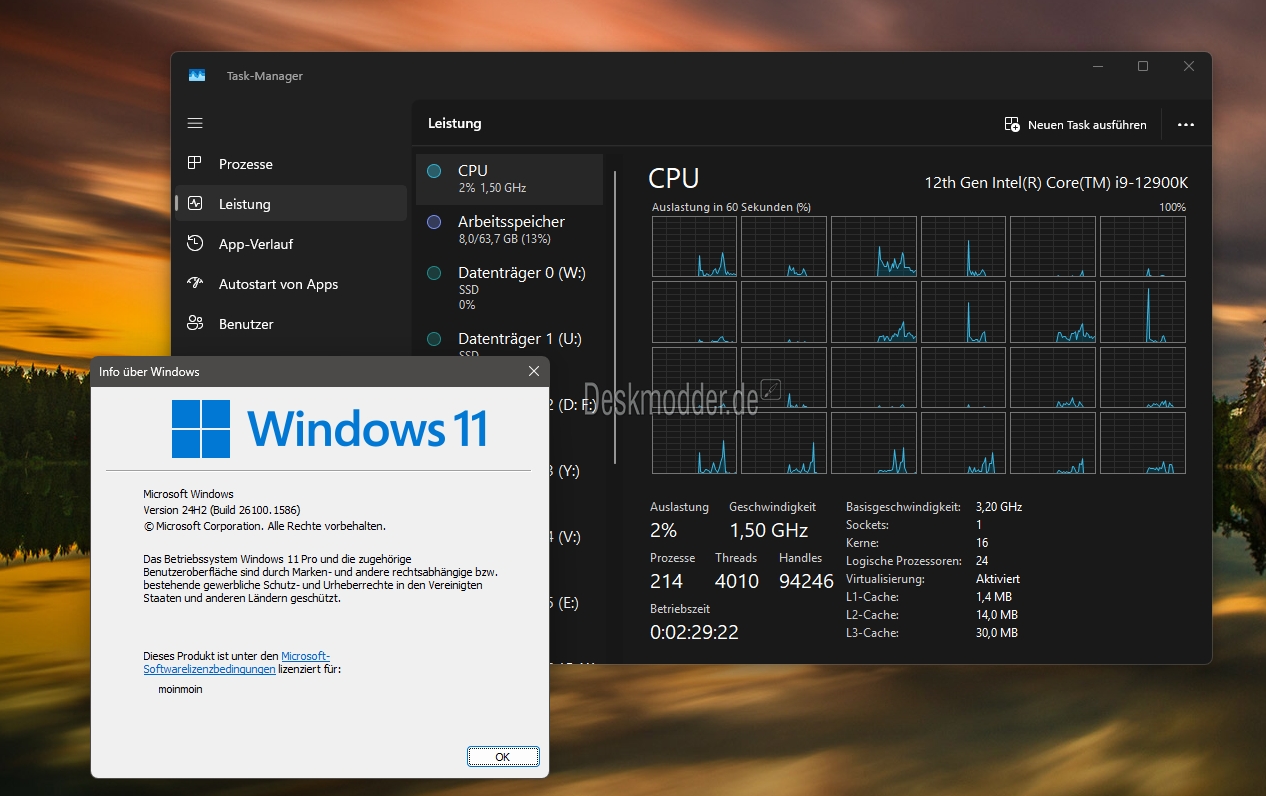Close the Info über Windows dialog

coord(534,371)
